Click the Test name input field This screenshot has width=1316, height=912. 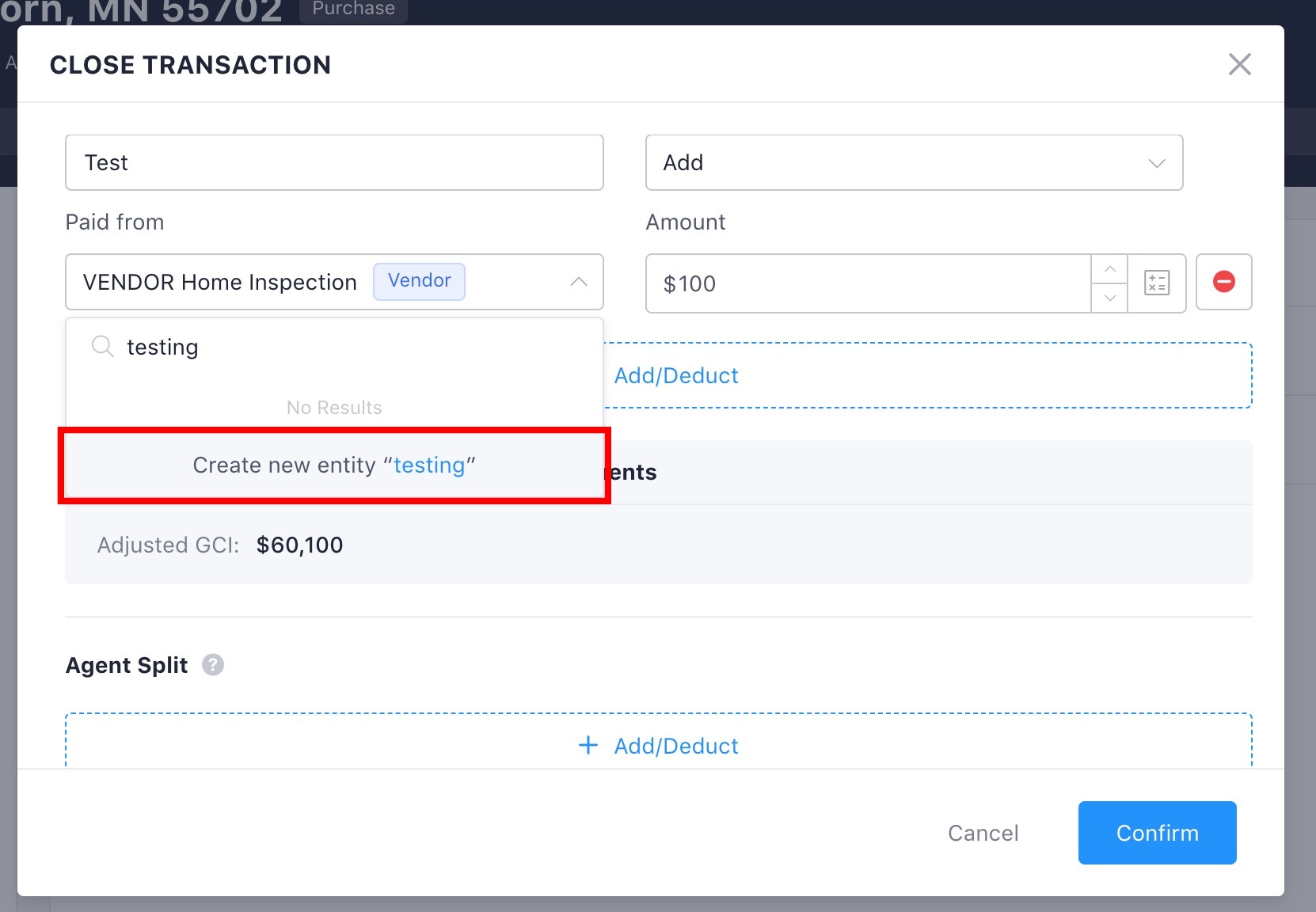[x=334, y=162]
